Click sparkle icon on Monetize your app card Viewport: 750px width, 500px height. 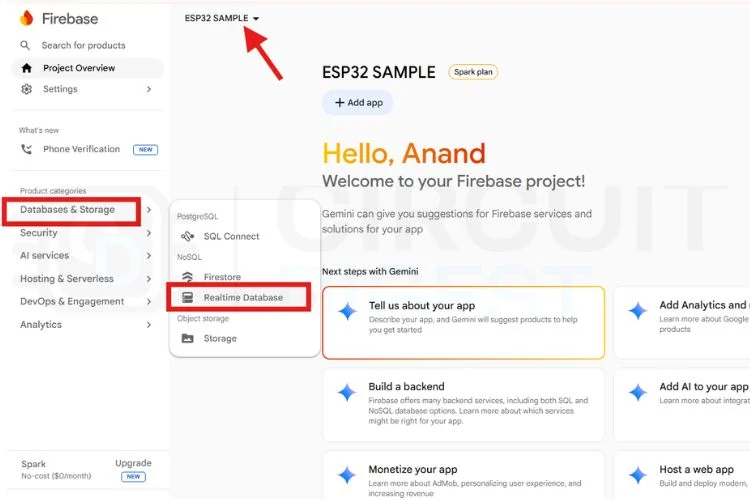(347, 475)
